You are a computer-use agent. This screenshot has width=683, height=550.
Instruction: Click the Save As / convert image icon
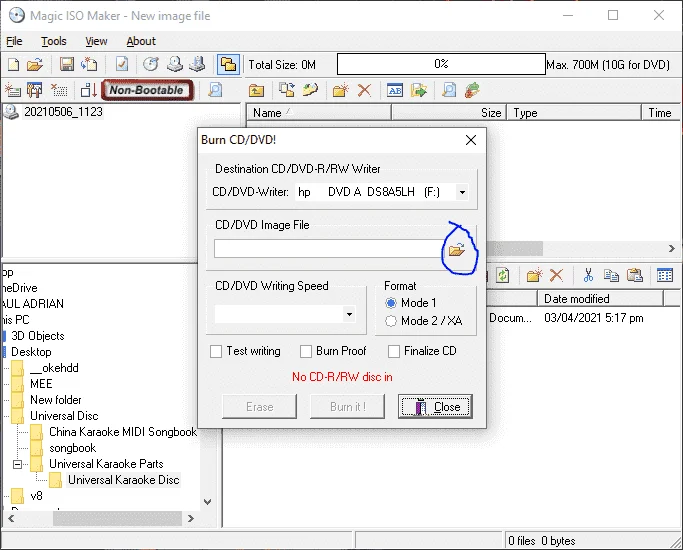[89, 64]
